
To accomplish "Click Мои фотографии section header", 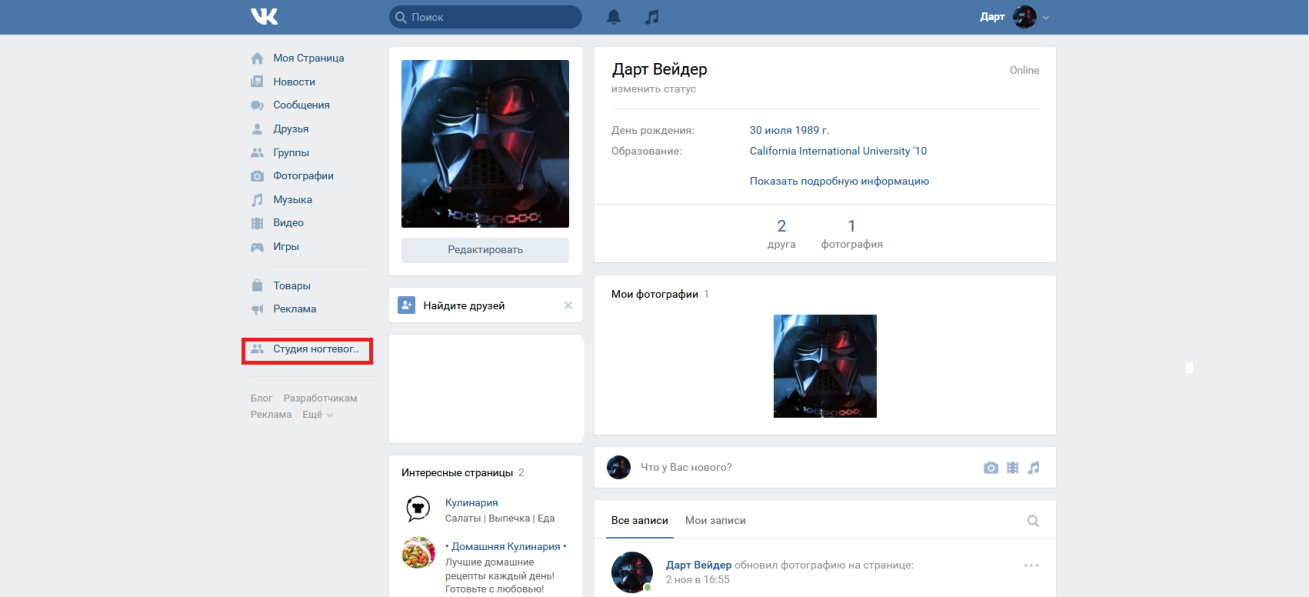I will (655, 294).
